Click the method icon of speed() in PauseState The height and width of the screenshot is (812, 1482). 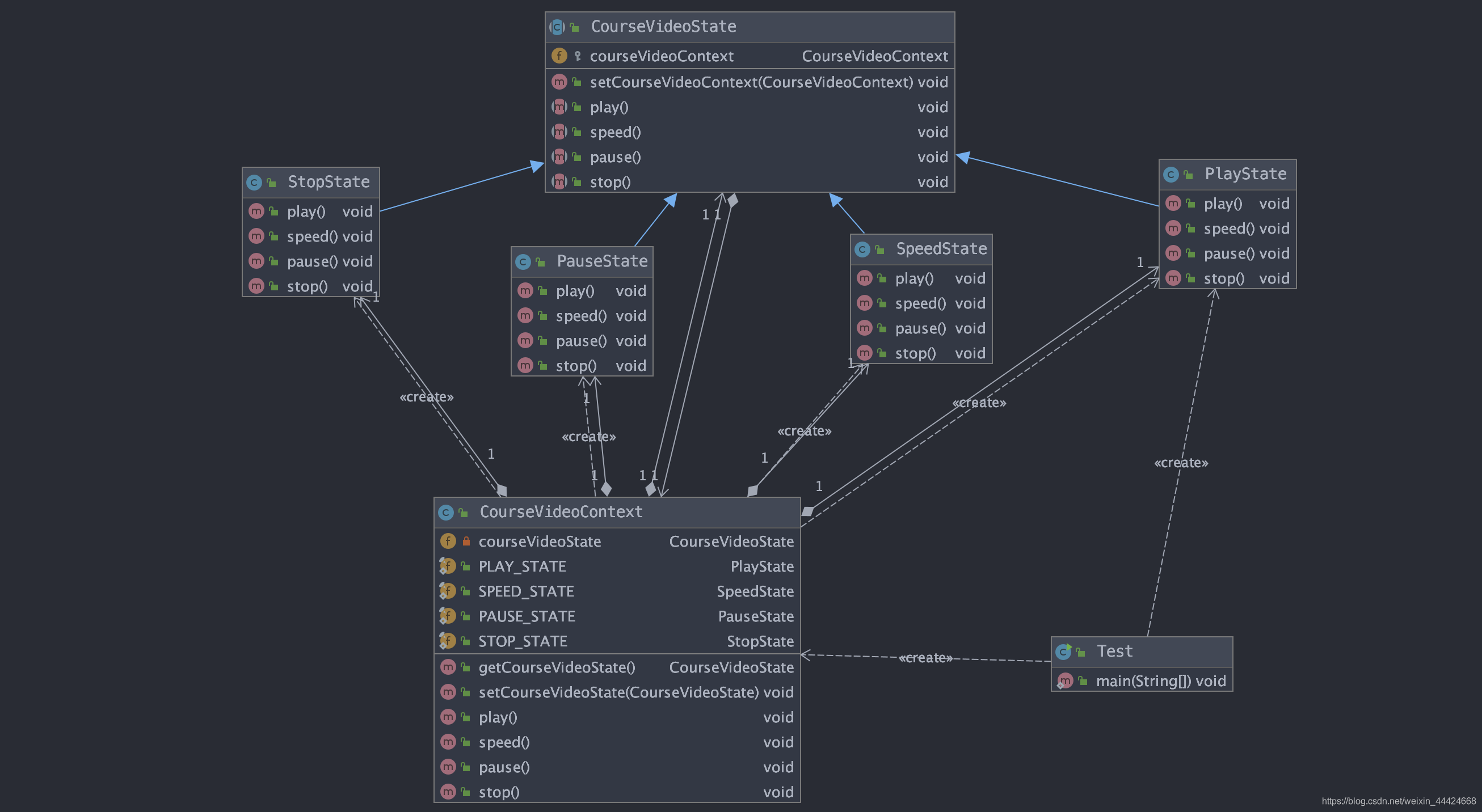[525, 316]
